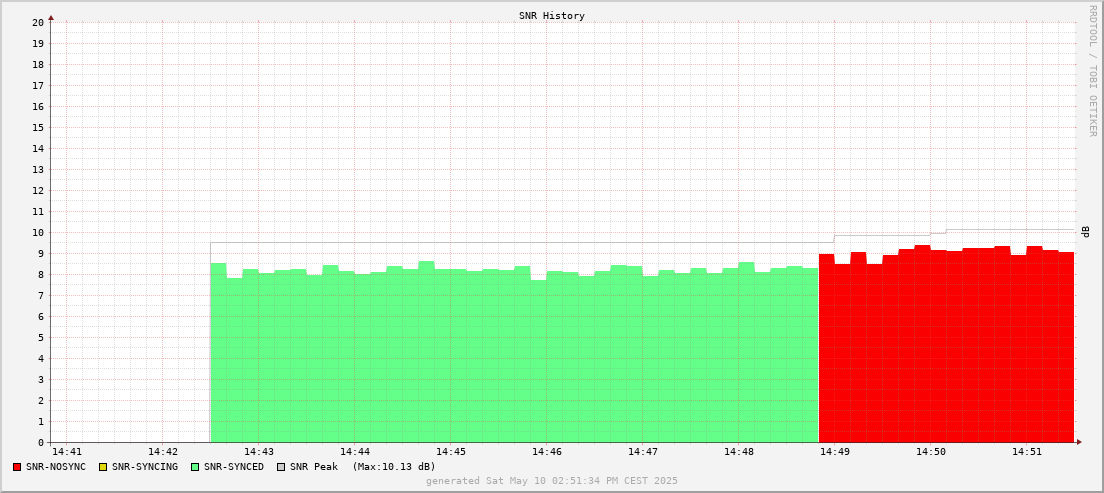The width and height of the screenshot is (1104, 493).
Task: Click the 14:45 time axis label
Action: pyautogui.click(x=451, y=451)
